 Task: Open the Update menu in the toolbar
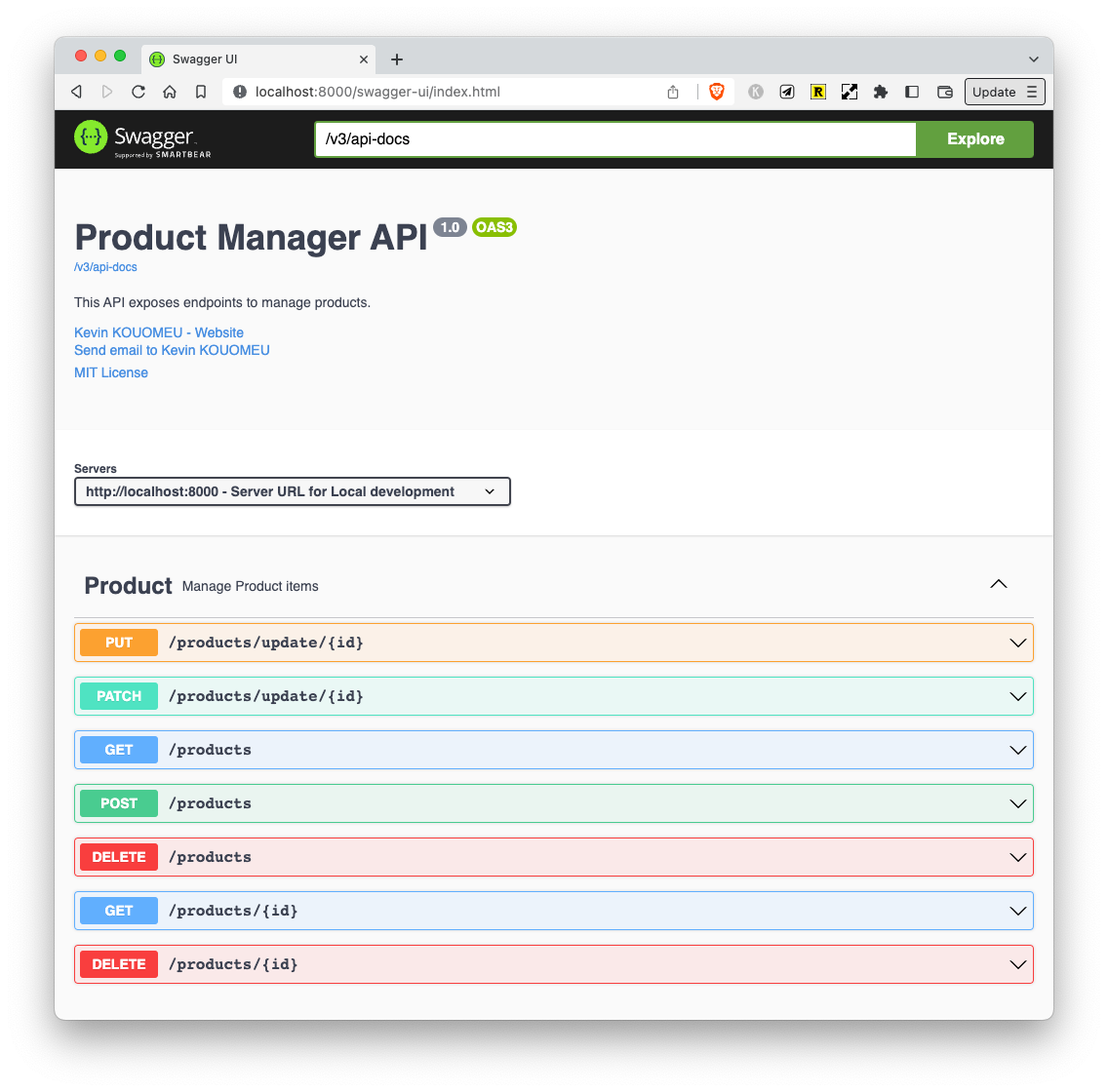(x=1005, y=91)
